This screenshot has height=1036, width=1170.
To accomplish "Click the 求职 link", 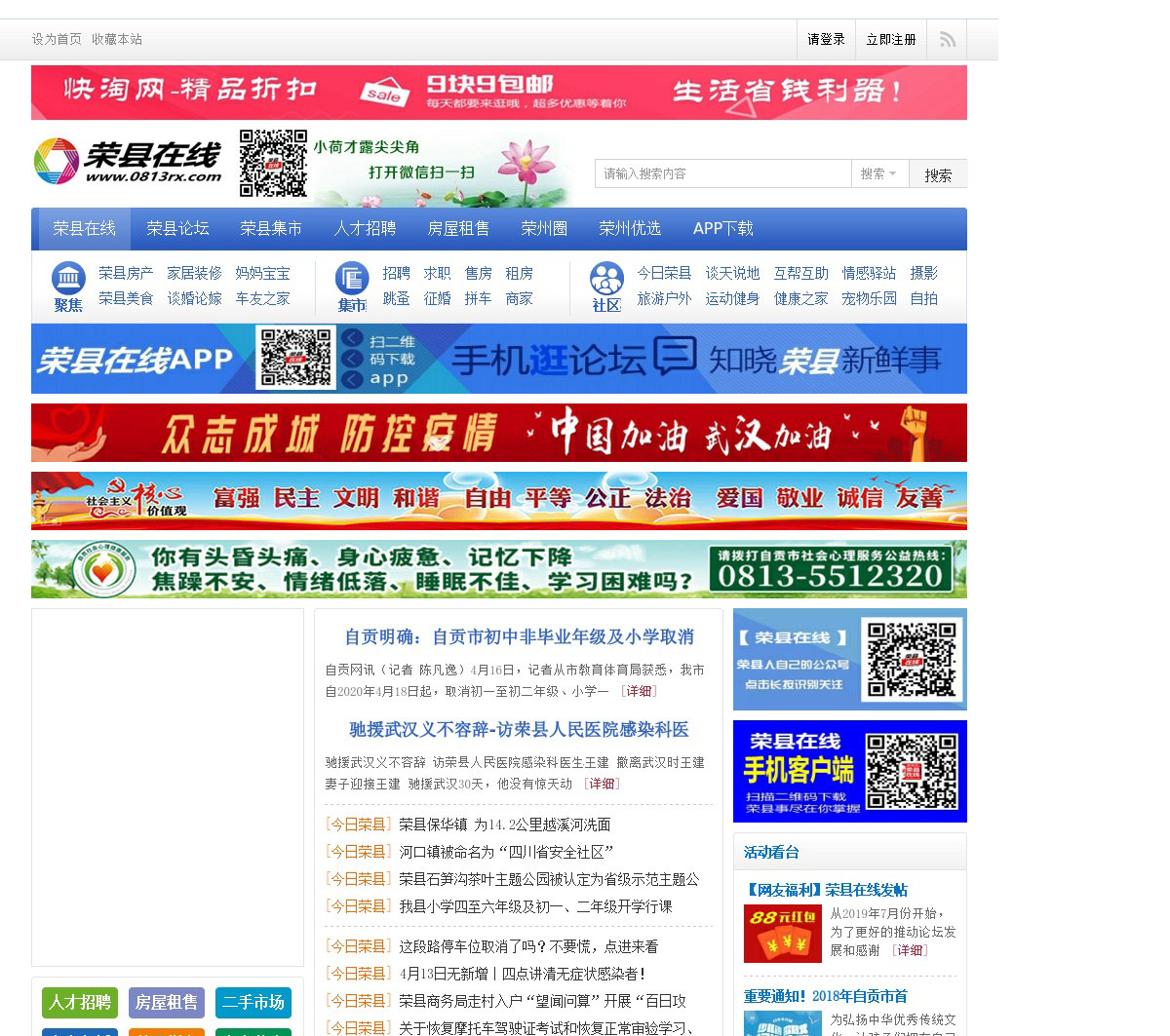I will click(437, 273).
